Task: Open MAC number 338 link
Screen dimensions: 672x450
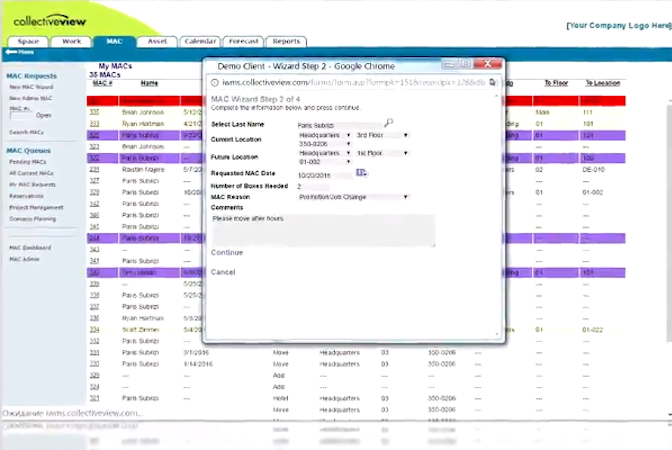Action: click(x=94, y=295)
